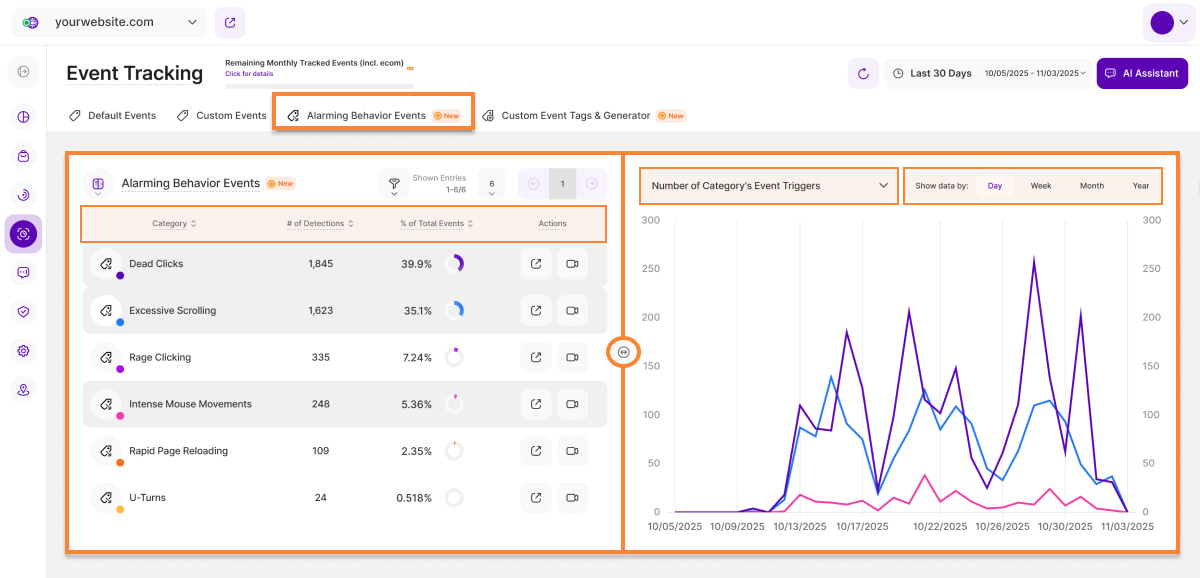Expand Number of Category's Event Triggers dropdown
1200x578 pixels.
(768, 186)
